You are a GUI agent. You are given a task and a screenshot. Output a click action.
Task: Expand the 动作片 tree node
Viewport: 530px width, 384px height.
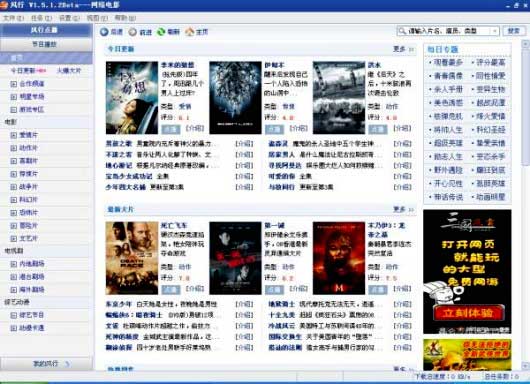(14, 148)
